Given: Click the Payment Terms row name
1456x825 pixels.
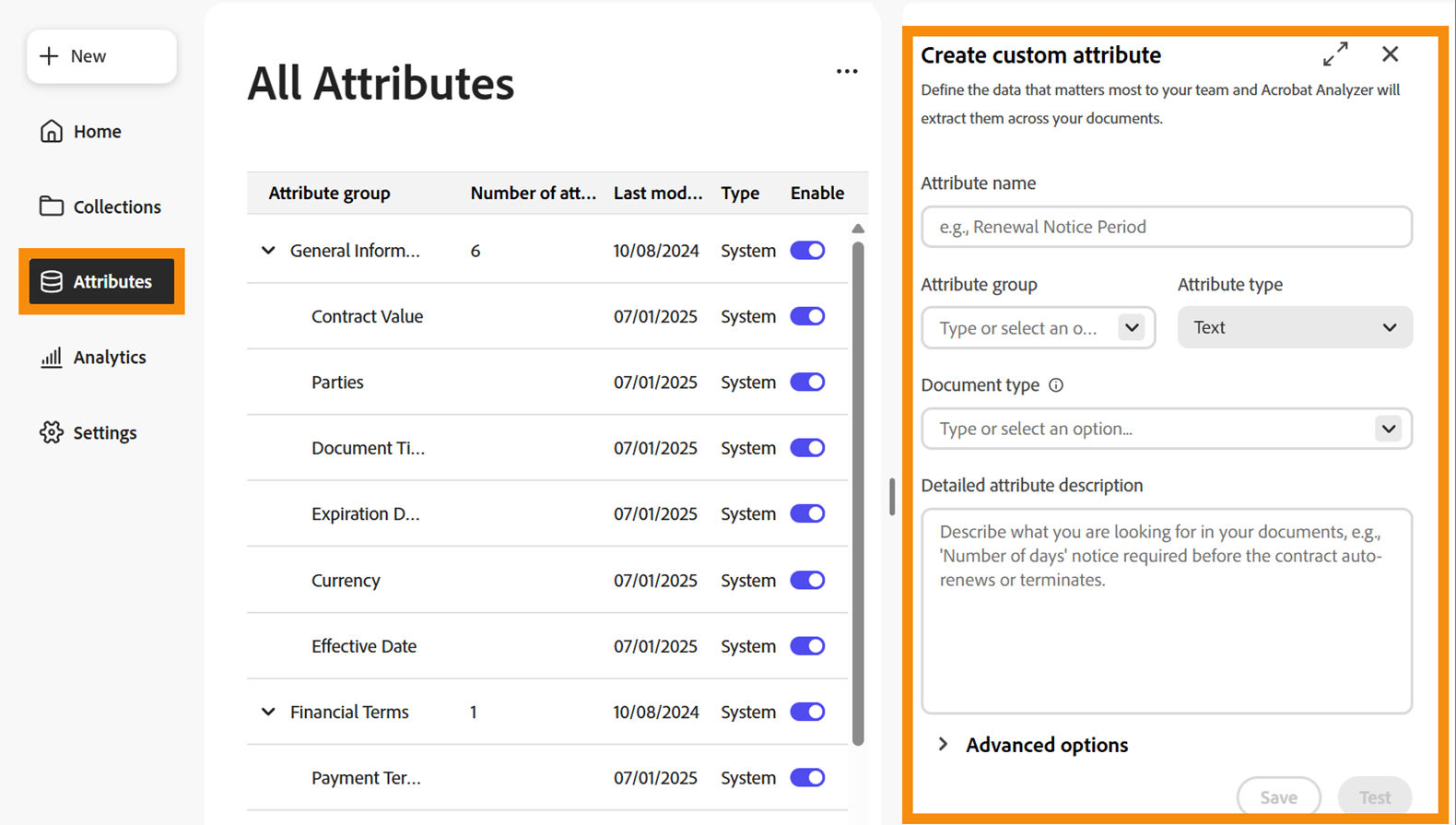Looking at the screenshot, I should (x=366, y=777).
